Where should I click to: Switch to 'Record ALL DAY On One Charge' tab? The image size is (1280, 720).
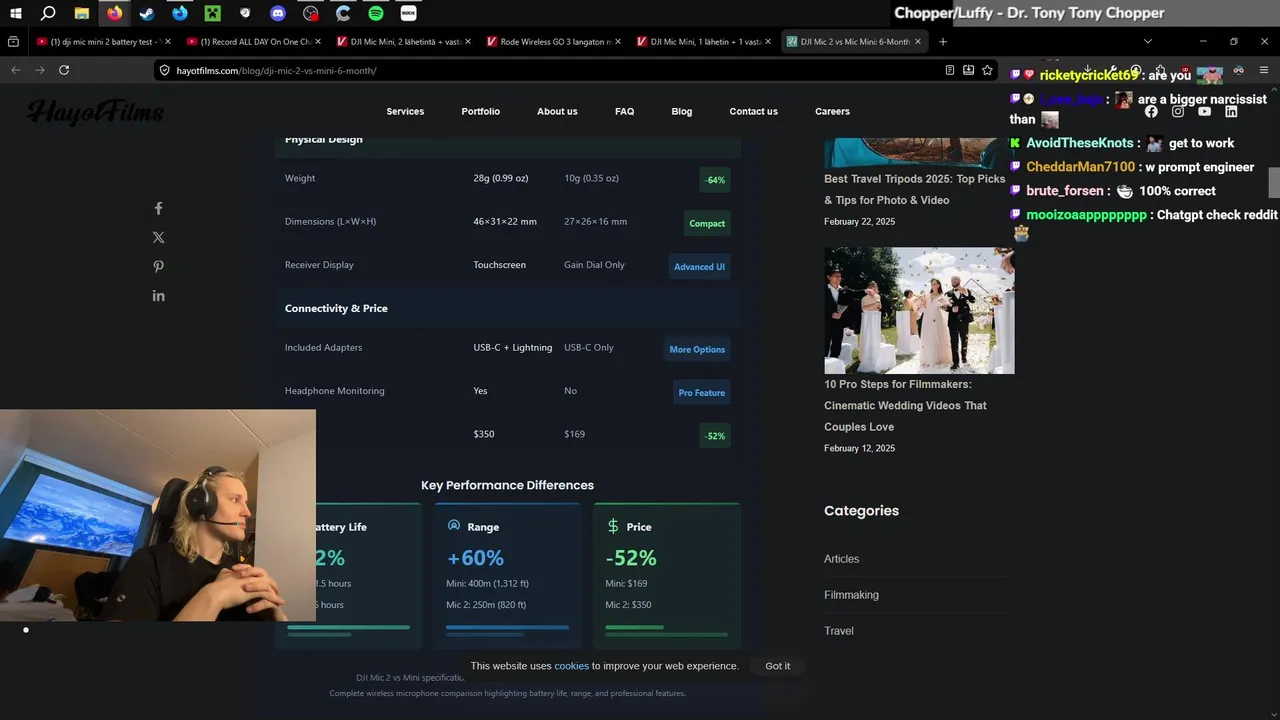(x=254, y=42)
